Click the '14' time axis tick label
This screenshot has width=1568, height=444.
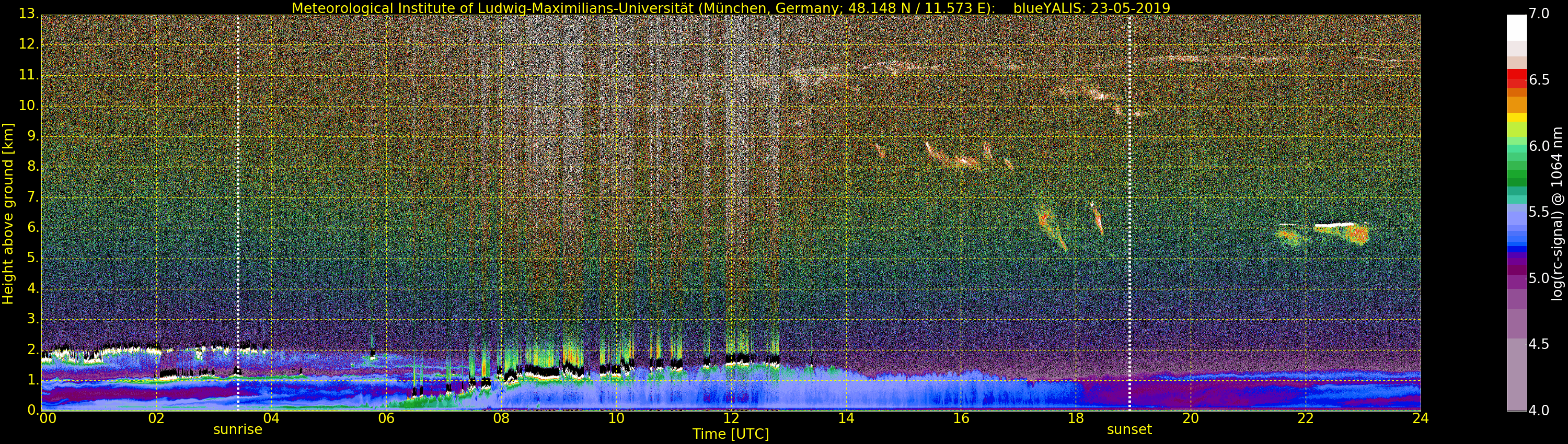coord(846,418)
